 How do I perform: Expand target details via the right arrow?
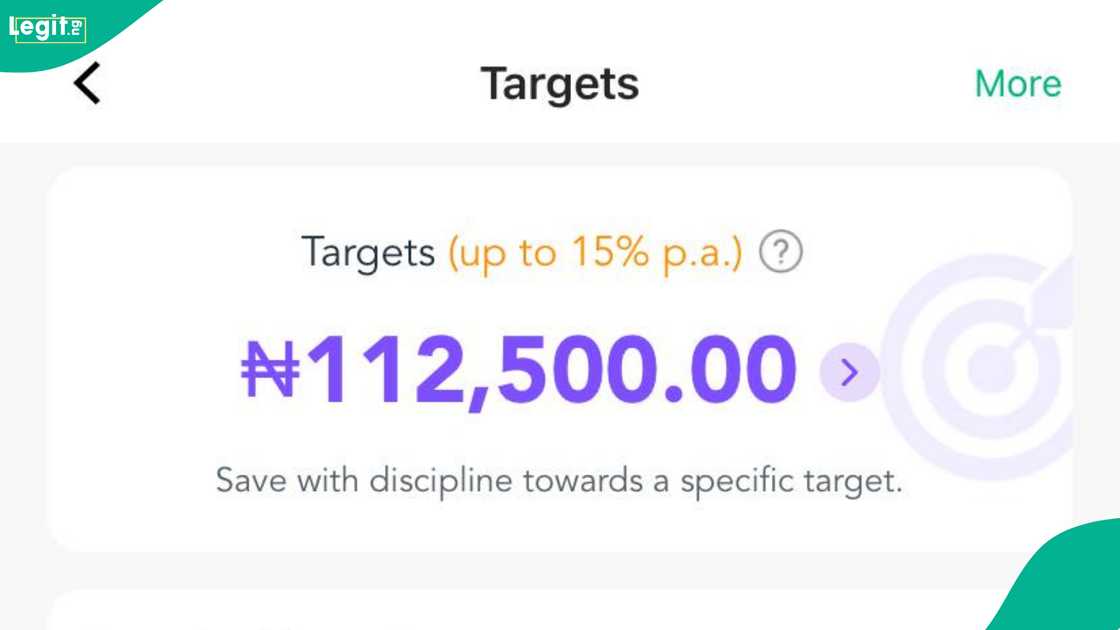849,372
